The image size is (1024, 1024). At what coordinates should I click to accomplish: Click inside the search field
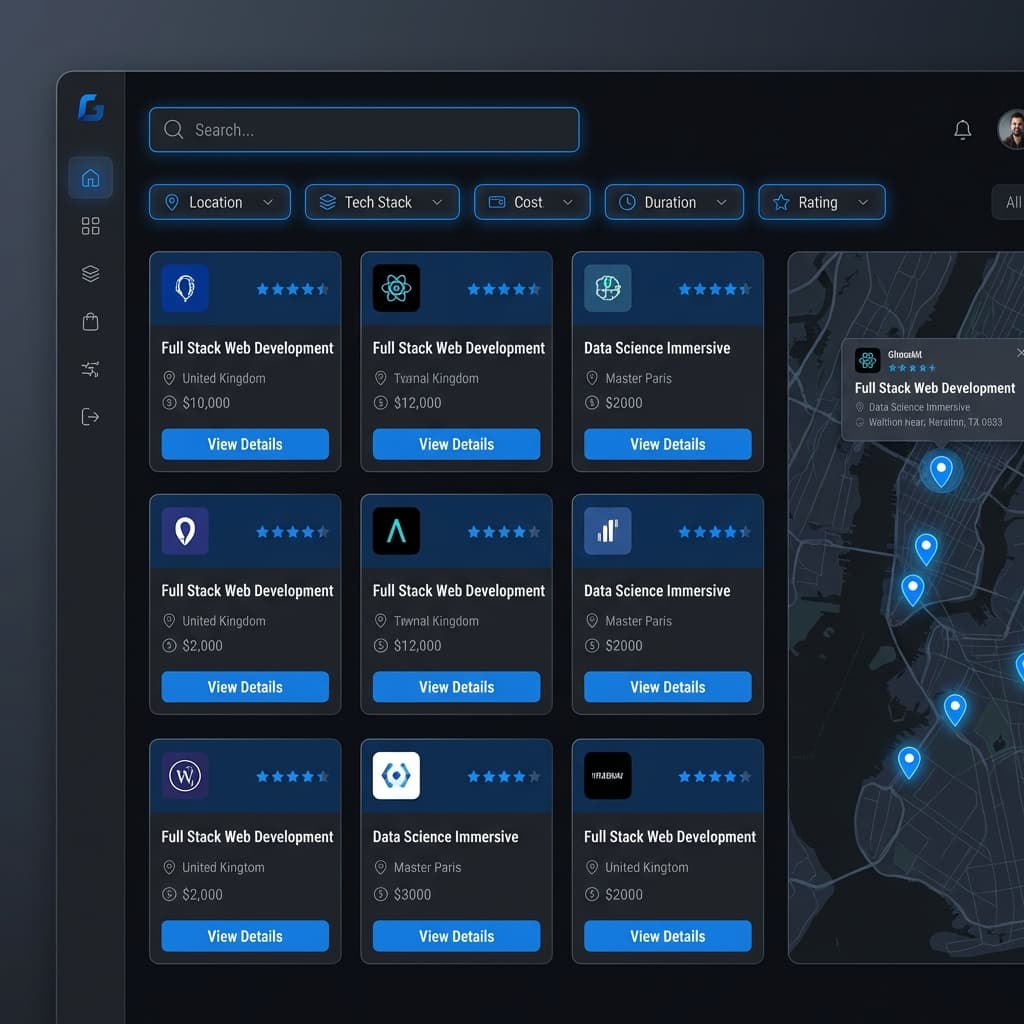pos(363,129)
